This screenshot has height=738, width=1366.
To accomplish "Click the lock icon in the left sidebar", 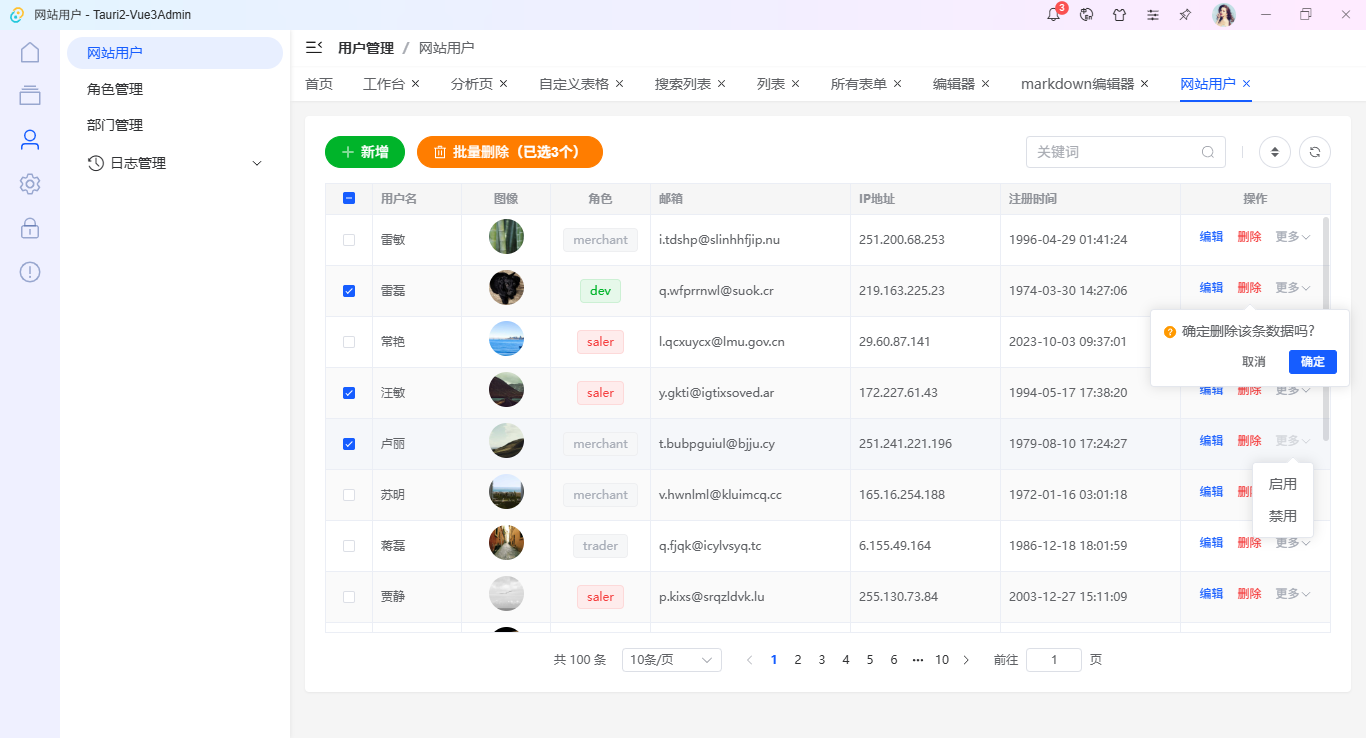I will pos(30,227).
